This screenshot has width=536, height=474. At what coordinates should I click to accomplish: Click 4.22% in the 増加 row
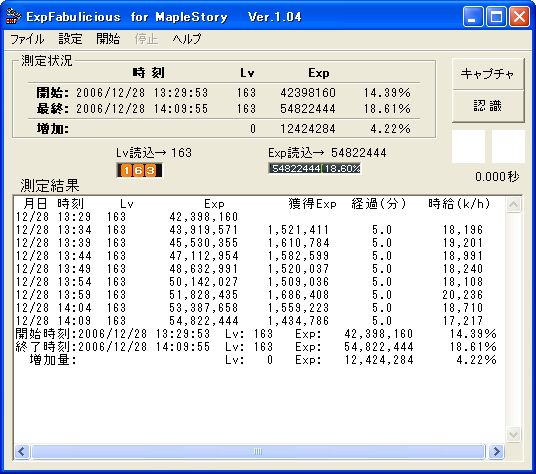click(x=390, y=129)
